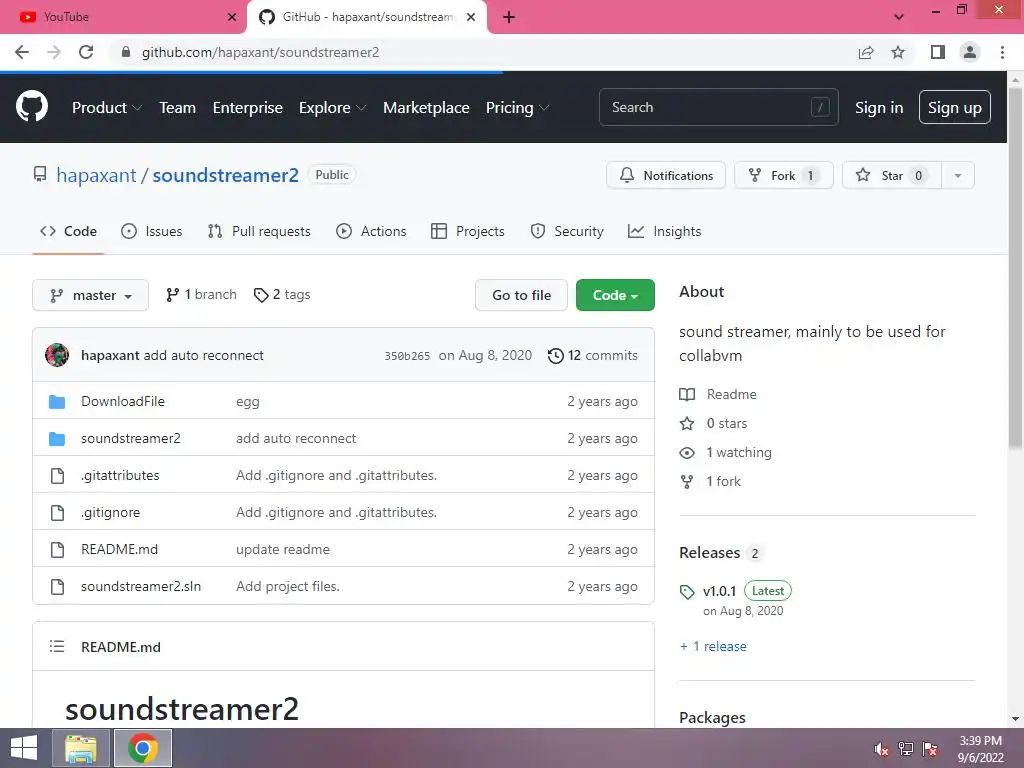The height and width of the screenshot is (768, 1024).
Task: Click the Notifications button
Action: tap(665, 176)
